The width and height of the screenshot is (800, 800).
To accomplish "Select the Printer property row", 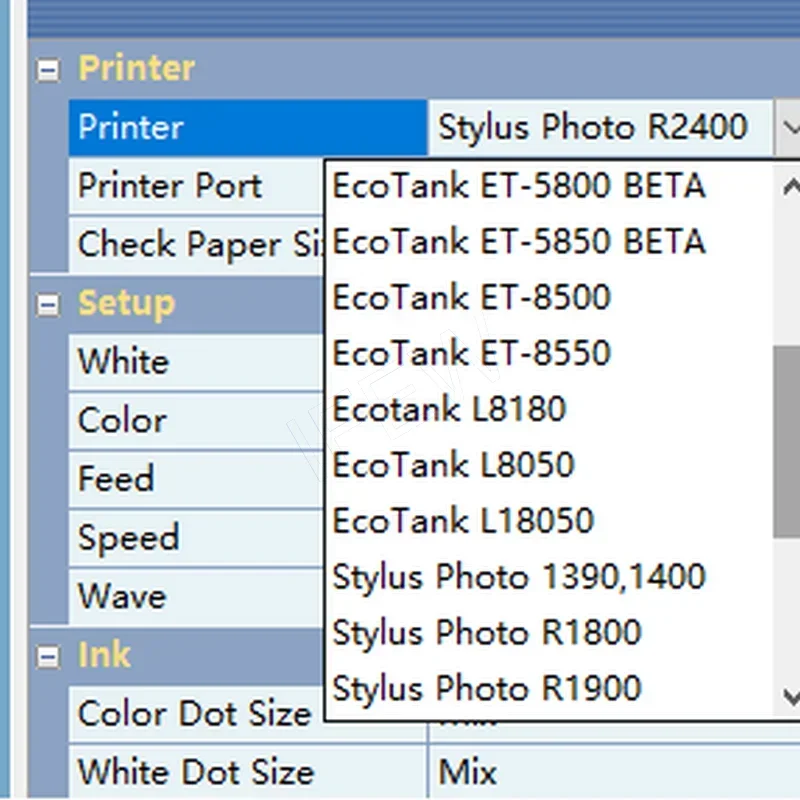I will click(x=248, y=128).
